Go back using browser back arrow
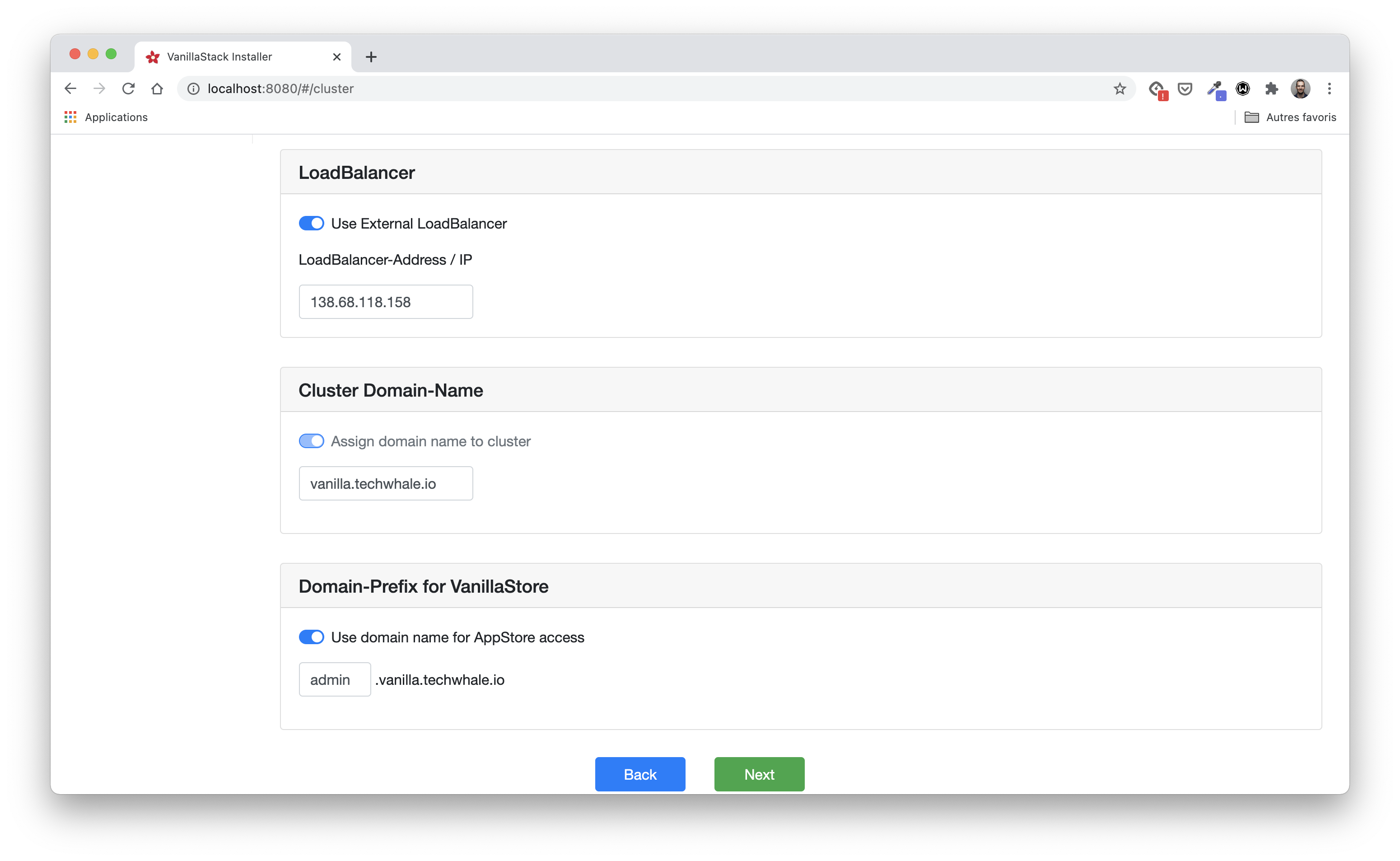 (x=70, y=89)
